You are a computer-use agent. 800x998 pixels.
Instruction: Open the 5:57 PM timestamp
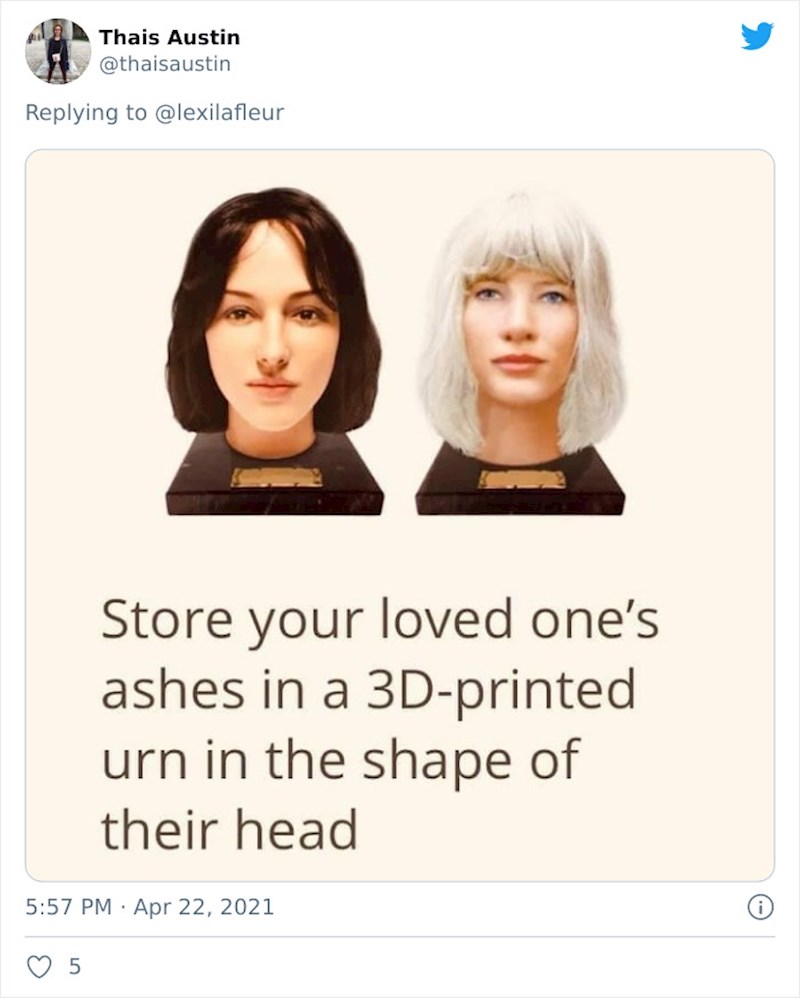pyautogui.click(x=68, y=907)
